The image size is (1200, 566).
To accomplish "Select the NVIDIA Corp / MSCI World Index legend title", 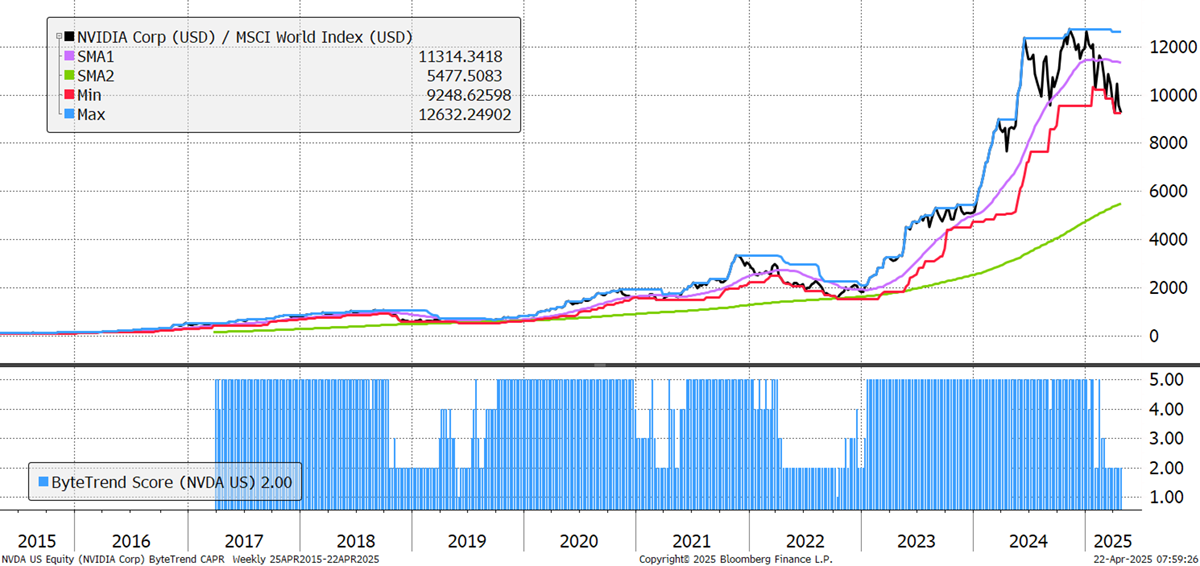I will [x=245, y=37].
